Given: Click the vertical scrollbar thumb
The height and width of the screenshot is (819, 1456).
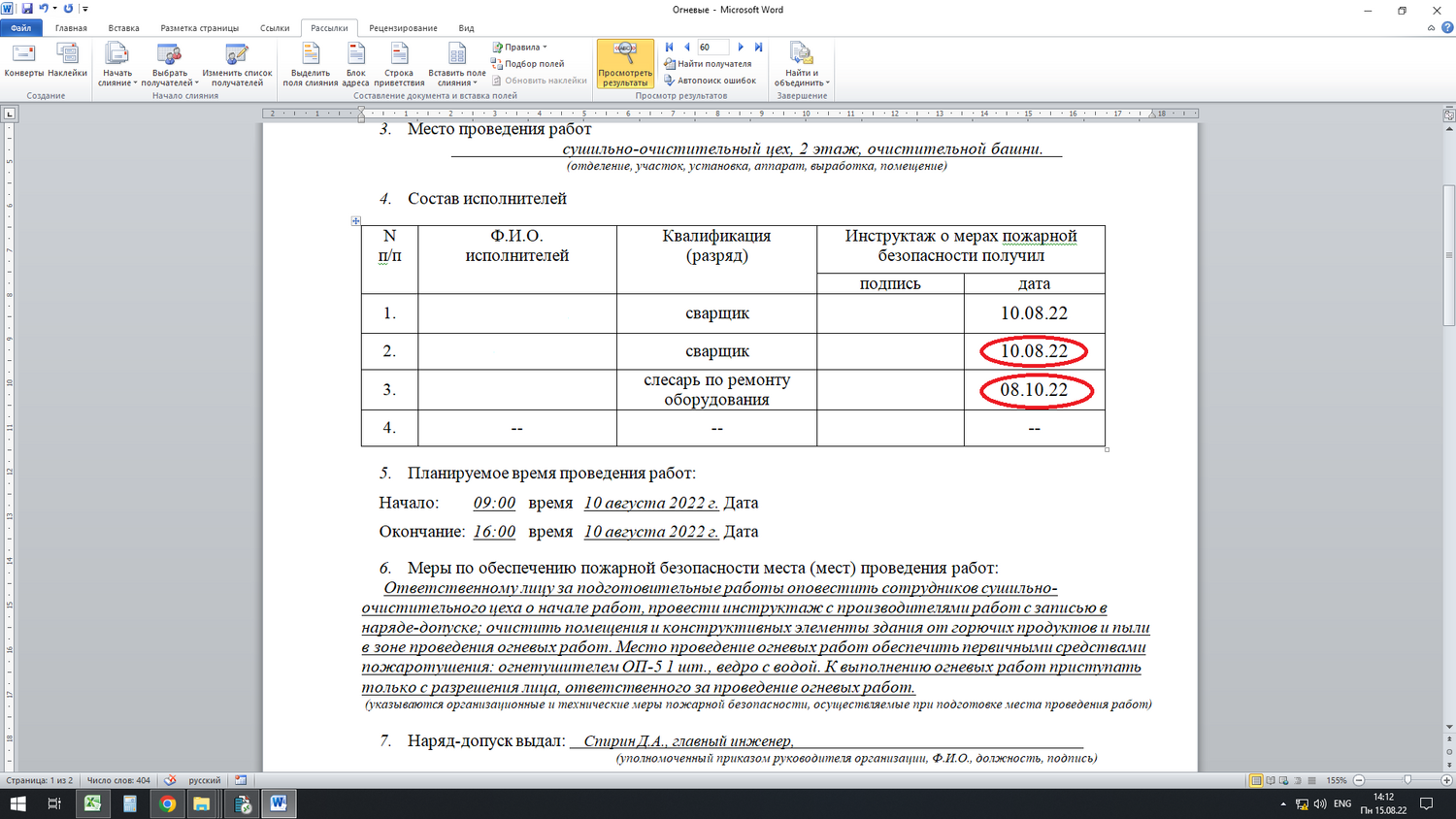Looking at the screenshot, I should coord(1449,255).
